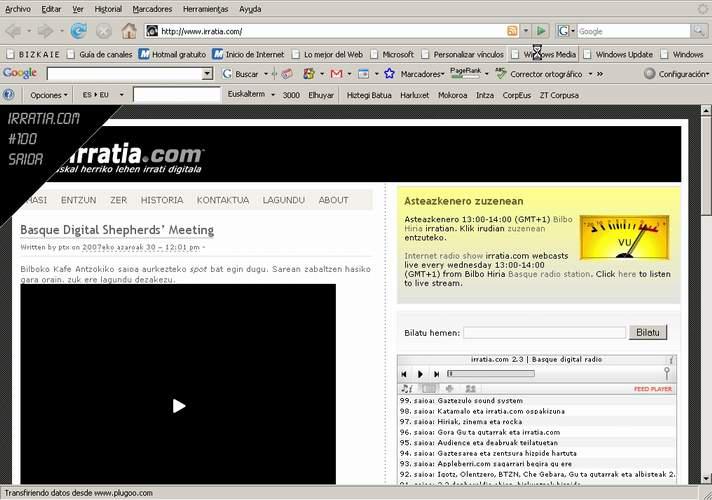Open the Historial menu
Screen dimensions: 712x500
click(108, 9)
